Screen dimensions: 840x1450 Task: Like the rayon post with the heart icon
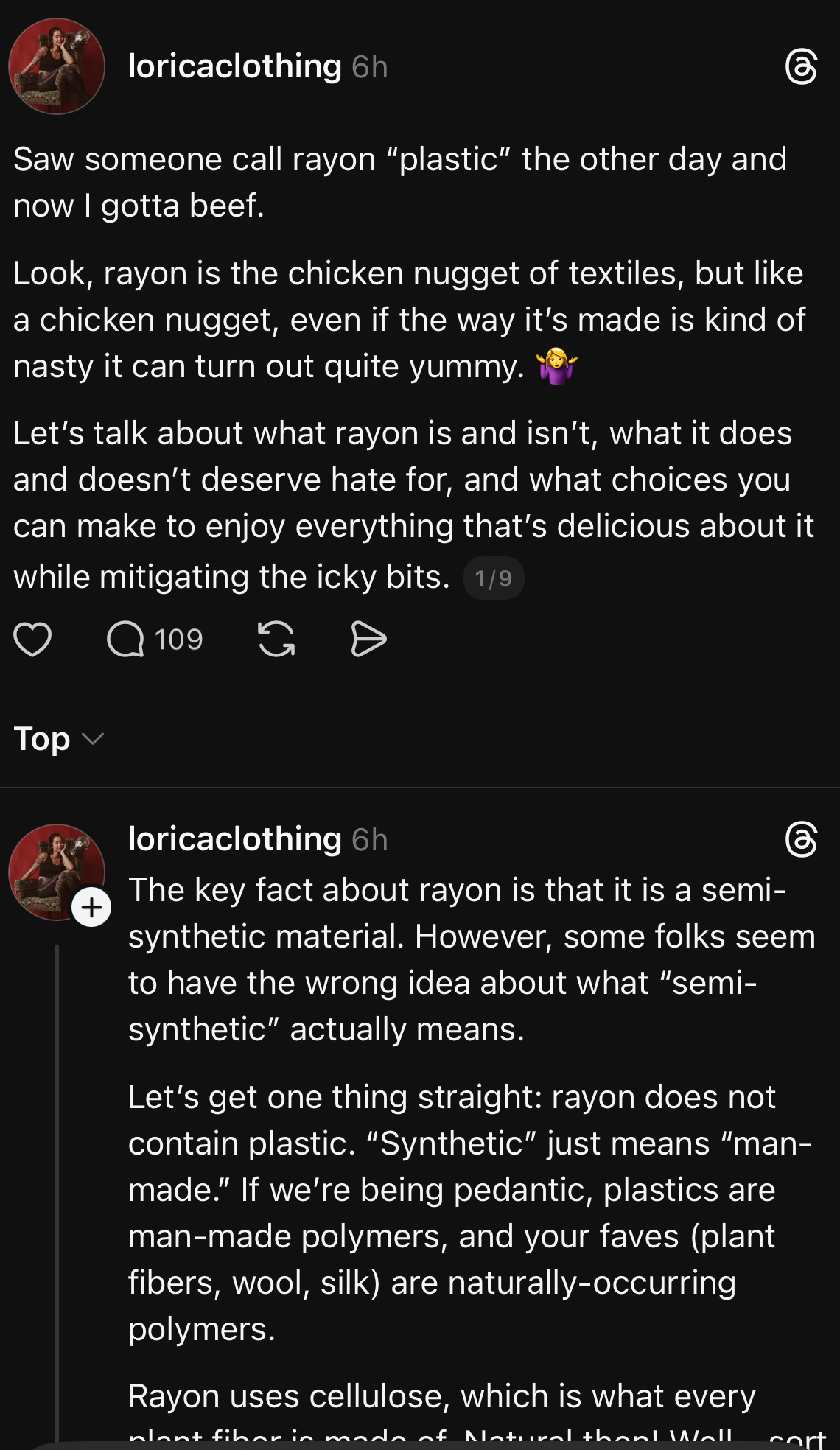tap(33, 639)
